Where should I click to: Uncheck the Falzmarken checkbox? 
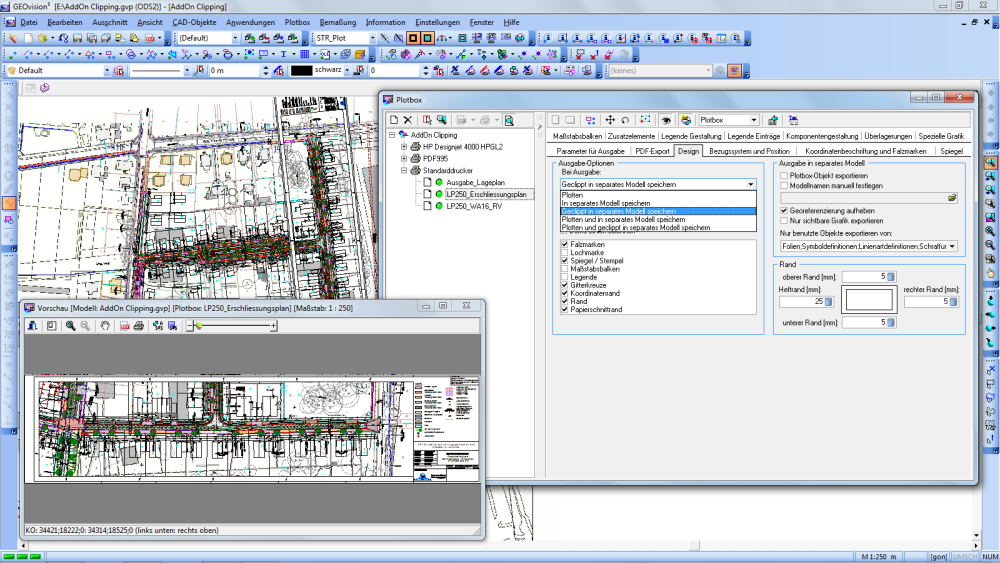click(565, 244)
